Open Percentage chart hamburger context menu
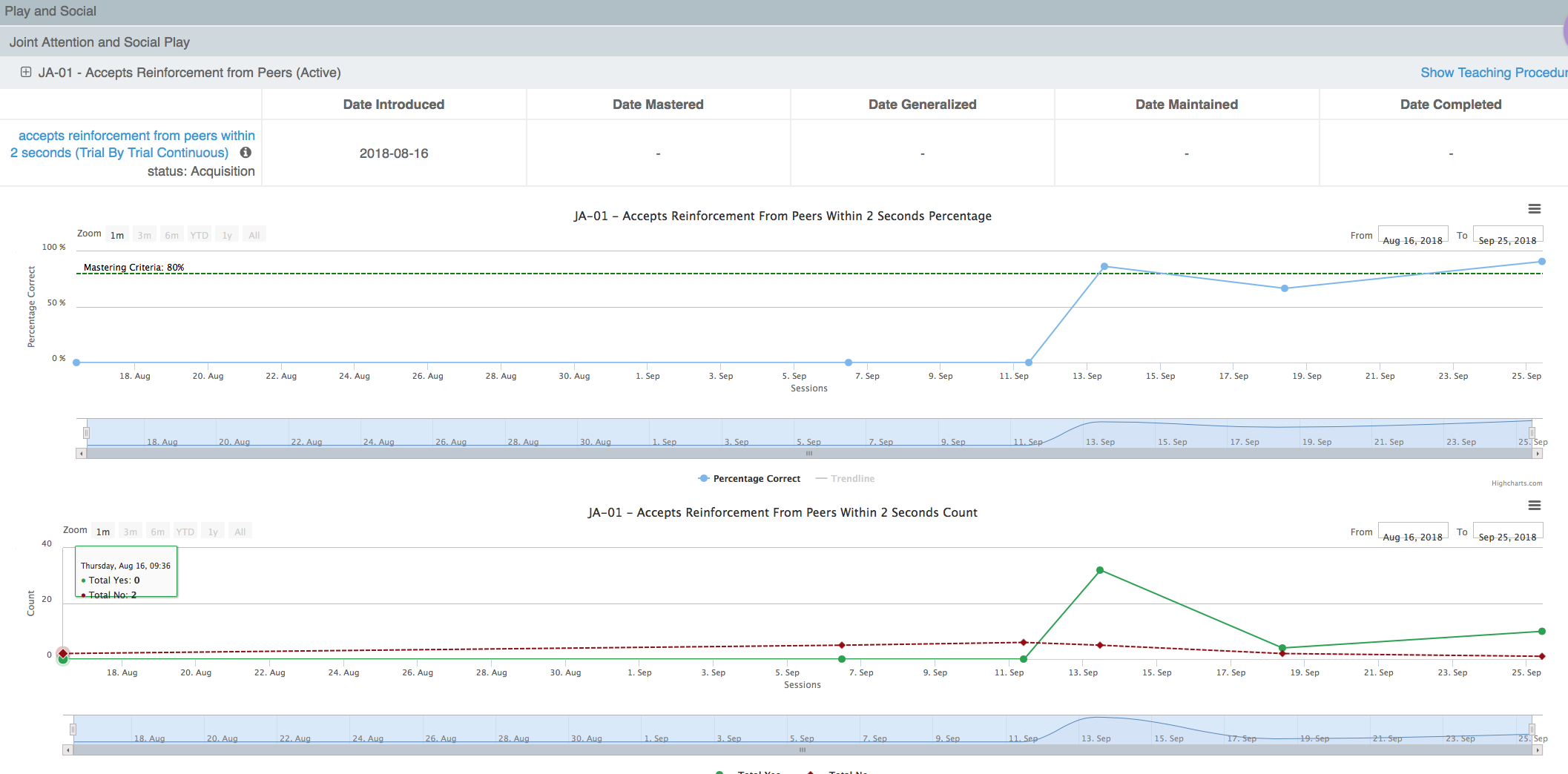The width and height of the screenshot is (1568, 774). [x=1535, y=209]
